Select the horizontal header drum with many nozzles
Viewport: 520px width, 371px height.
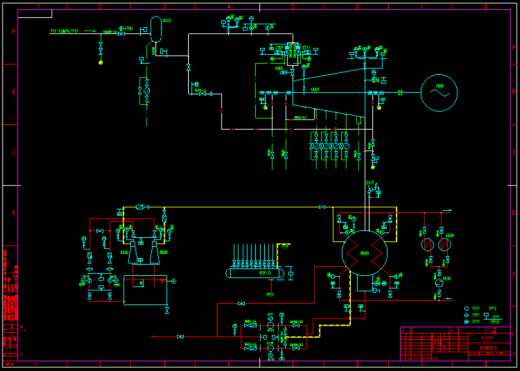click(x=255, y=273)
